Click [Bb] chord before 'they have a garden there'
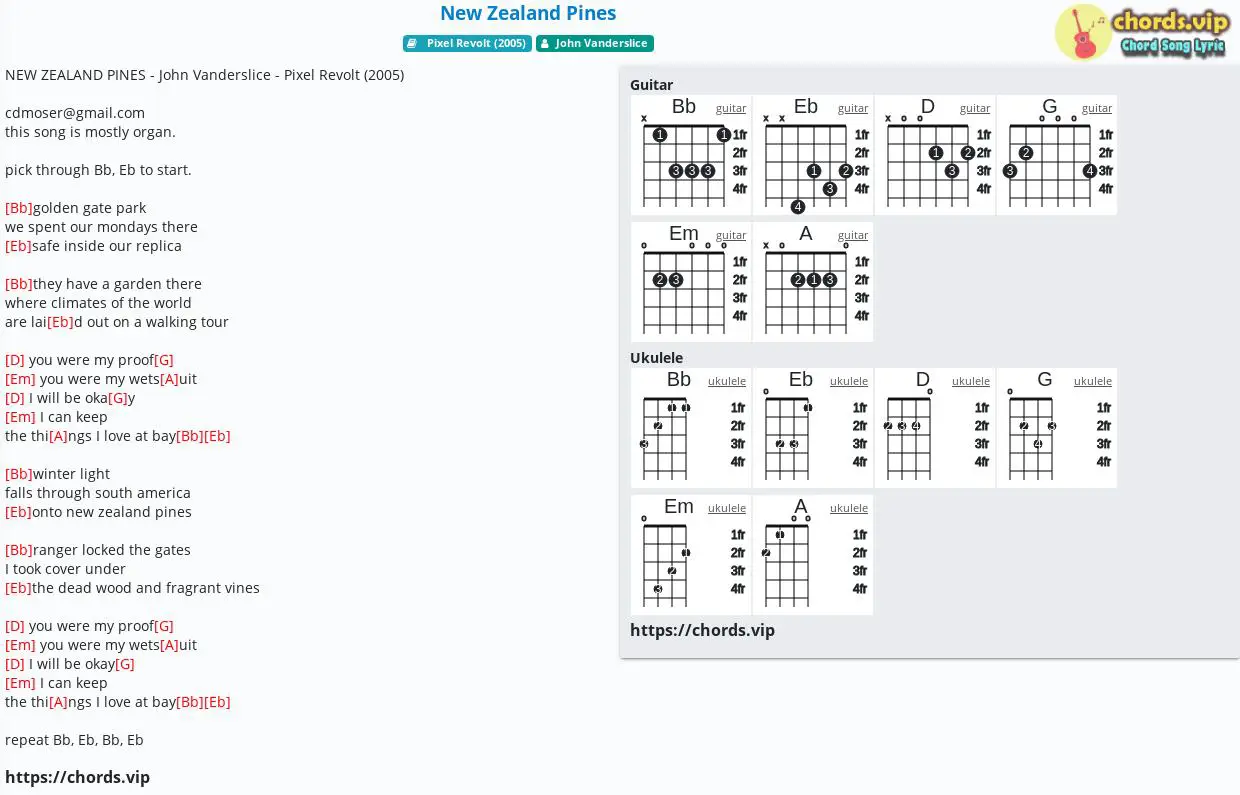1240x795 pixels. coord(19,284)
